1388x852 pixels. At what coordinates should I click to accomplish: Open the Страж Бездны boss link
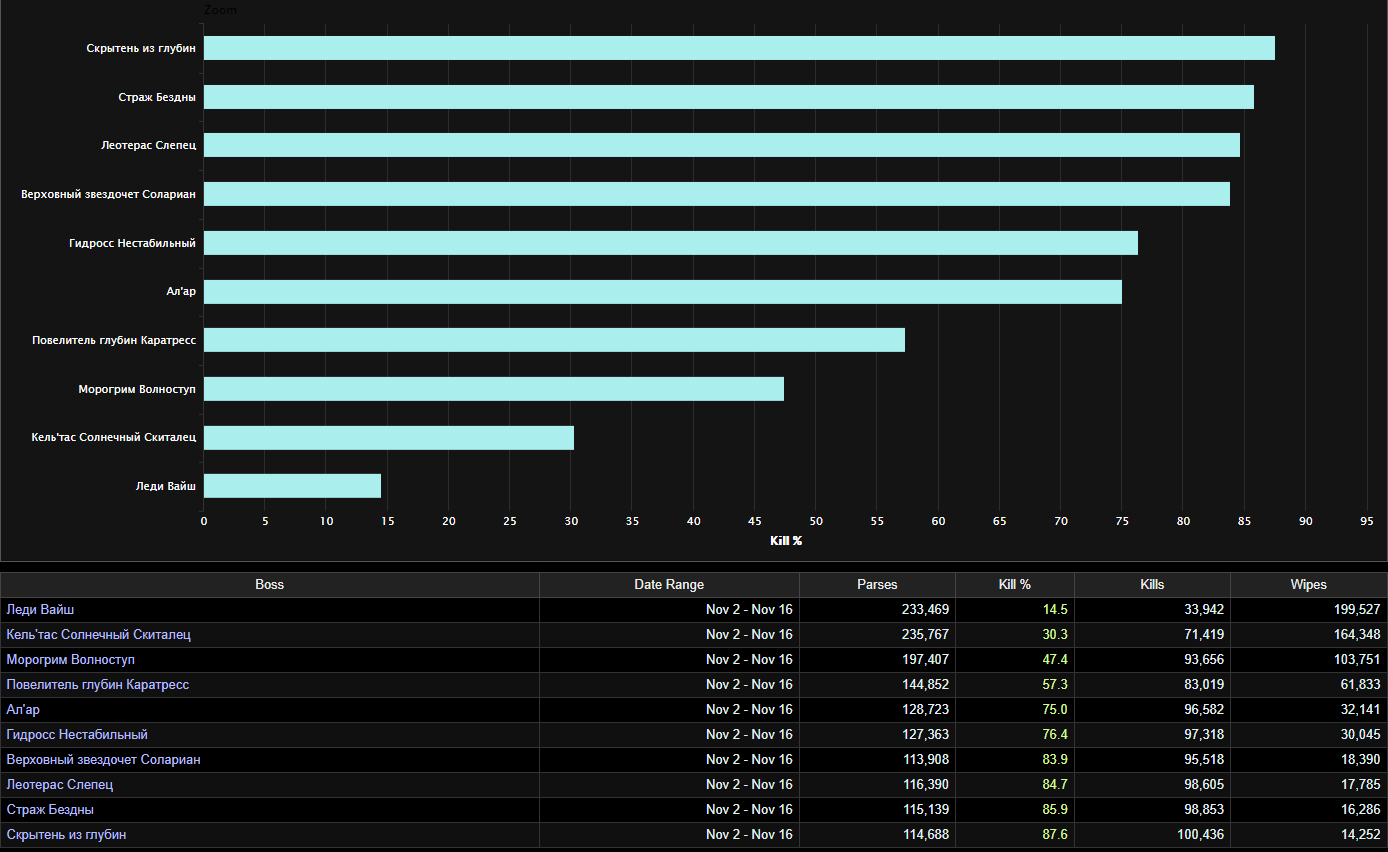pyautogui.click(x=50, y=809)
